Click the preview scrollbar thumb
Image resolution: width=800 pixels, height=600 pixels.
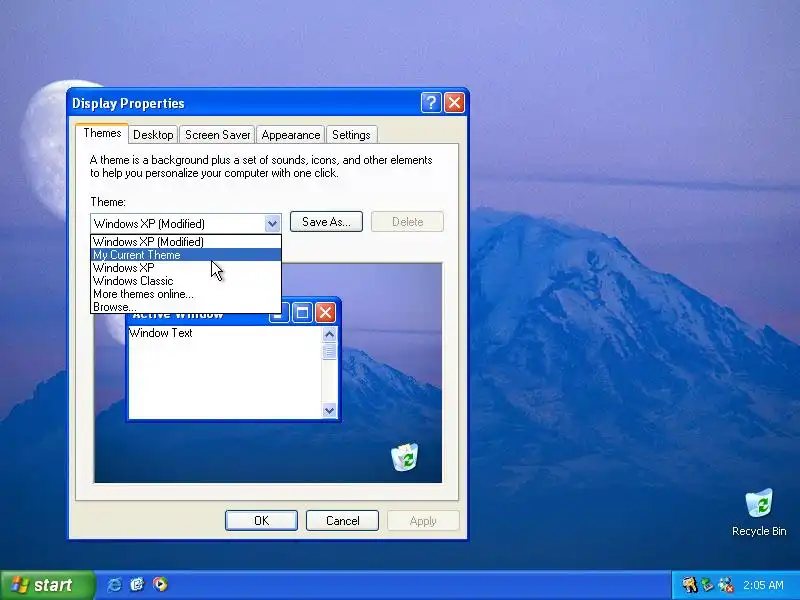(x=330, y=351)
